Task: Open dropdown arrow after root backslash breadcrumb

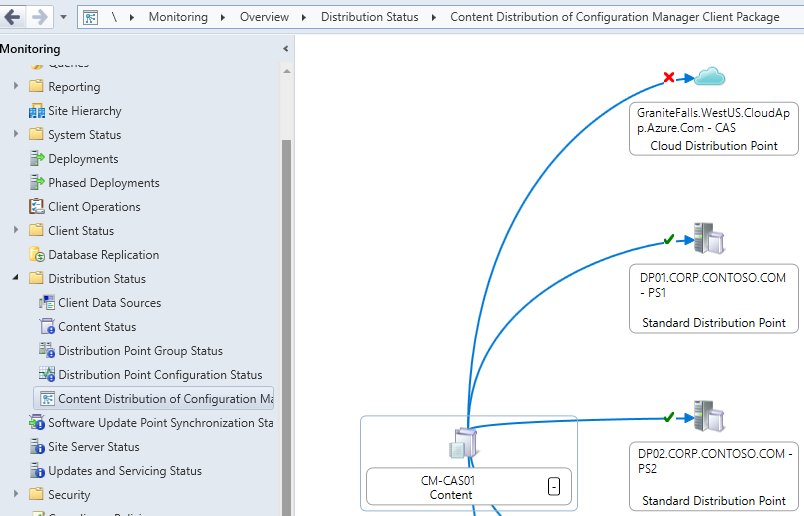Action: pyautogui.click(x=132, y=17)
